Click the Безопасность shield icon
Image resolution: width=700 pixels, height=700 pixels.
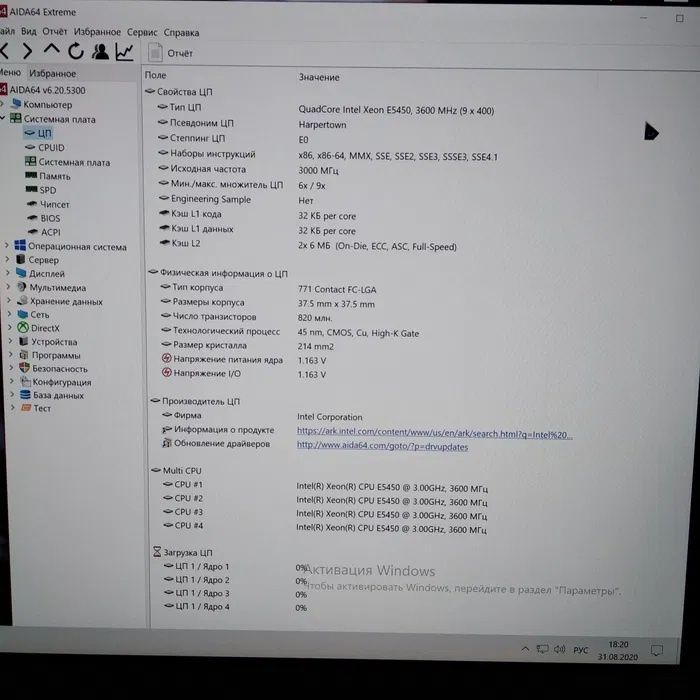coord(25,368)
